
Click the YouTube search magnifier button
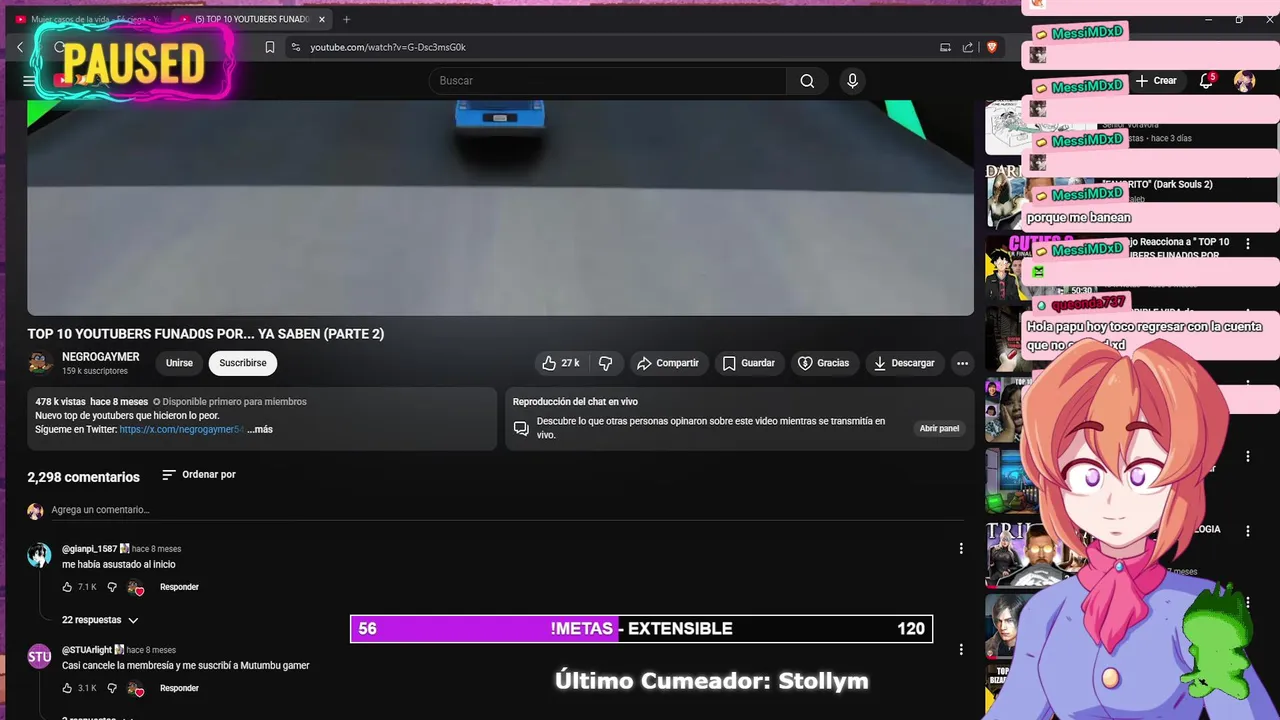807,81
